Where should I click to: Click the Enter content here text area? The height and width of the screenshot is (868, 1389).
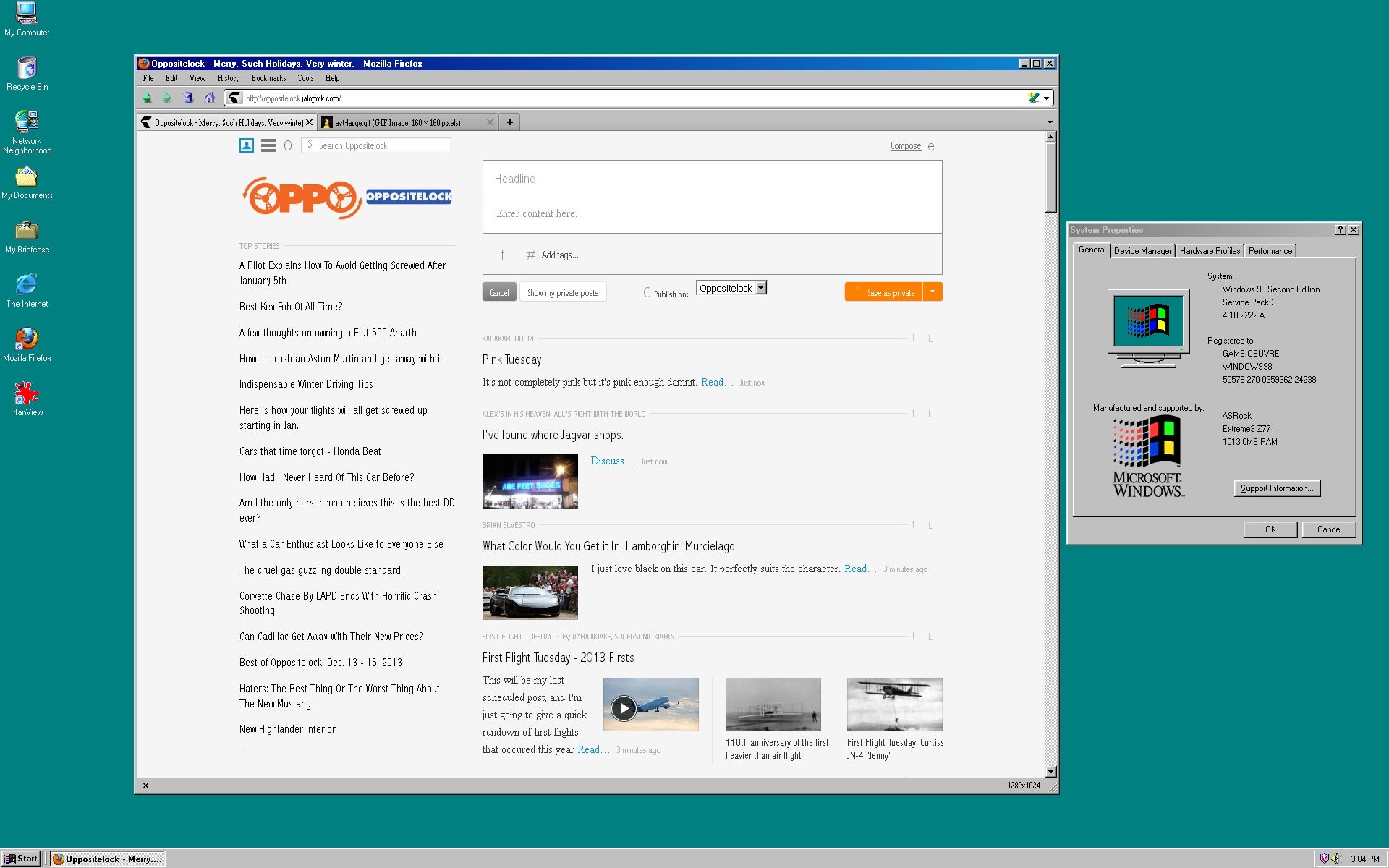[713, 215]
